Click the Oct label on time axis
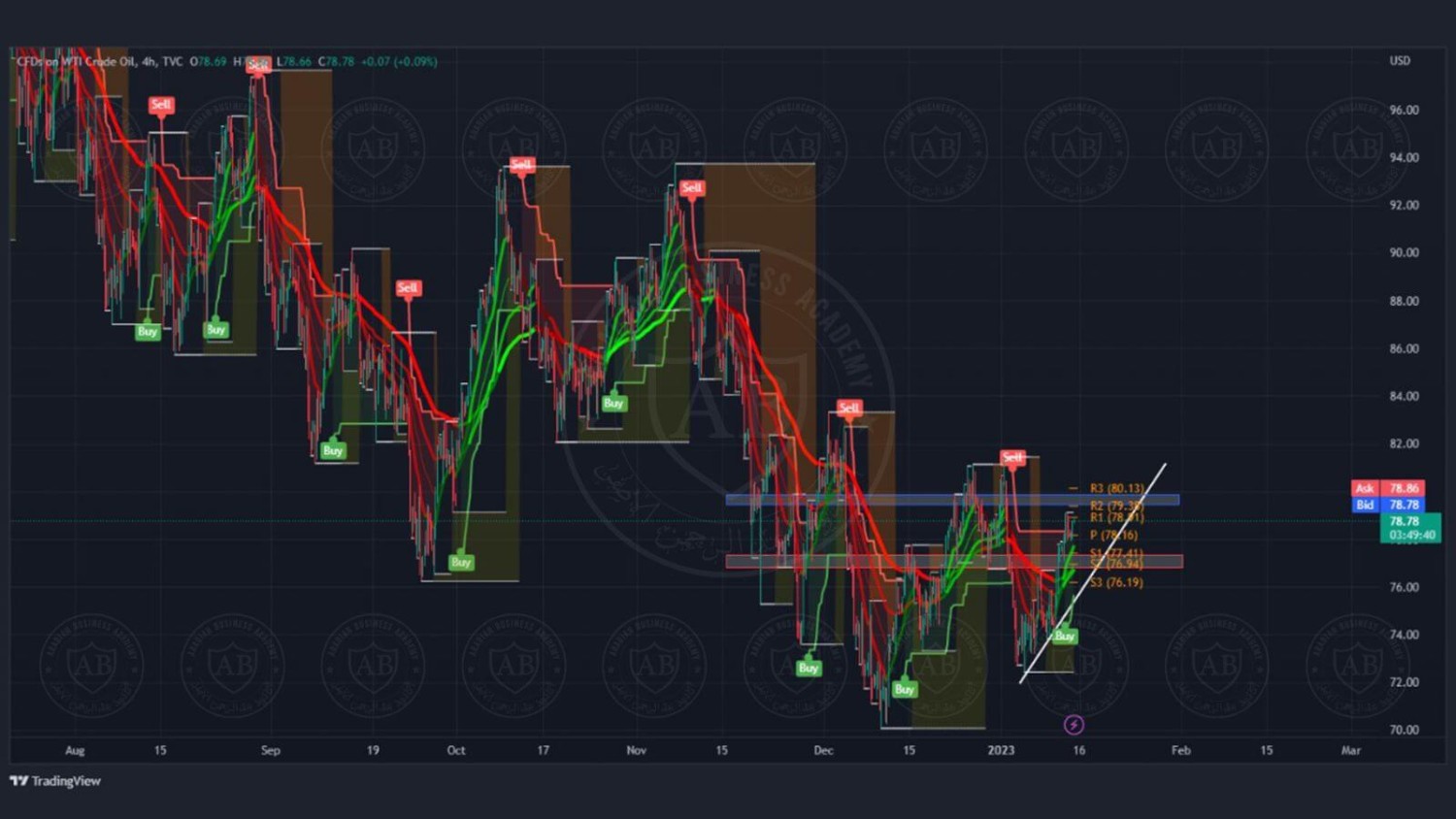This screenshot has width=1456, height=819. [456, 750]
